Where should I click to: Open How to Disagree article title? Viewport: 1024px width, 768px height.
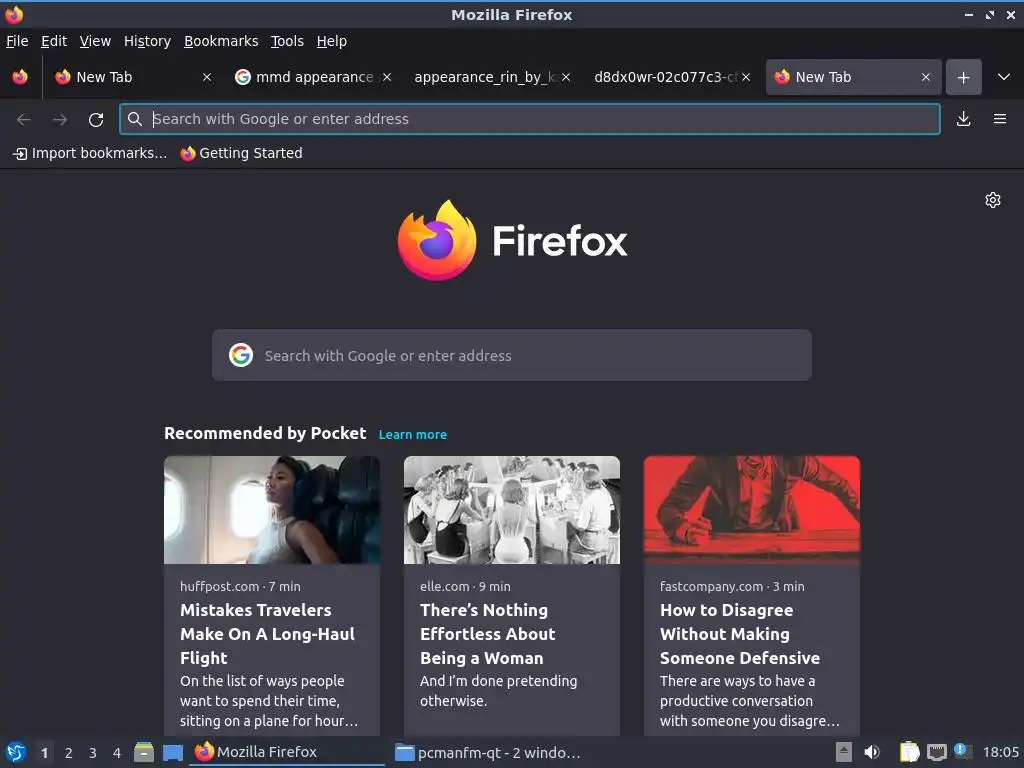[x=740, y=634]
